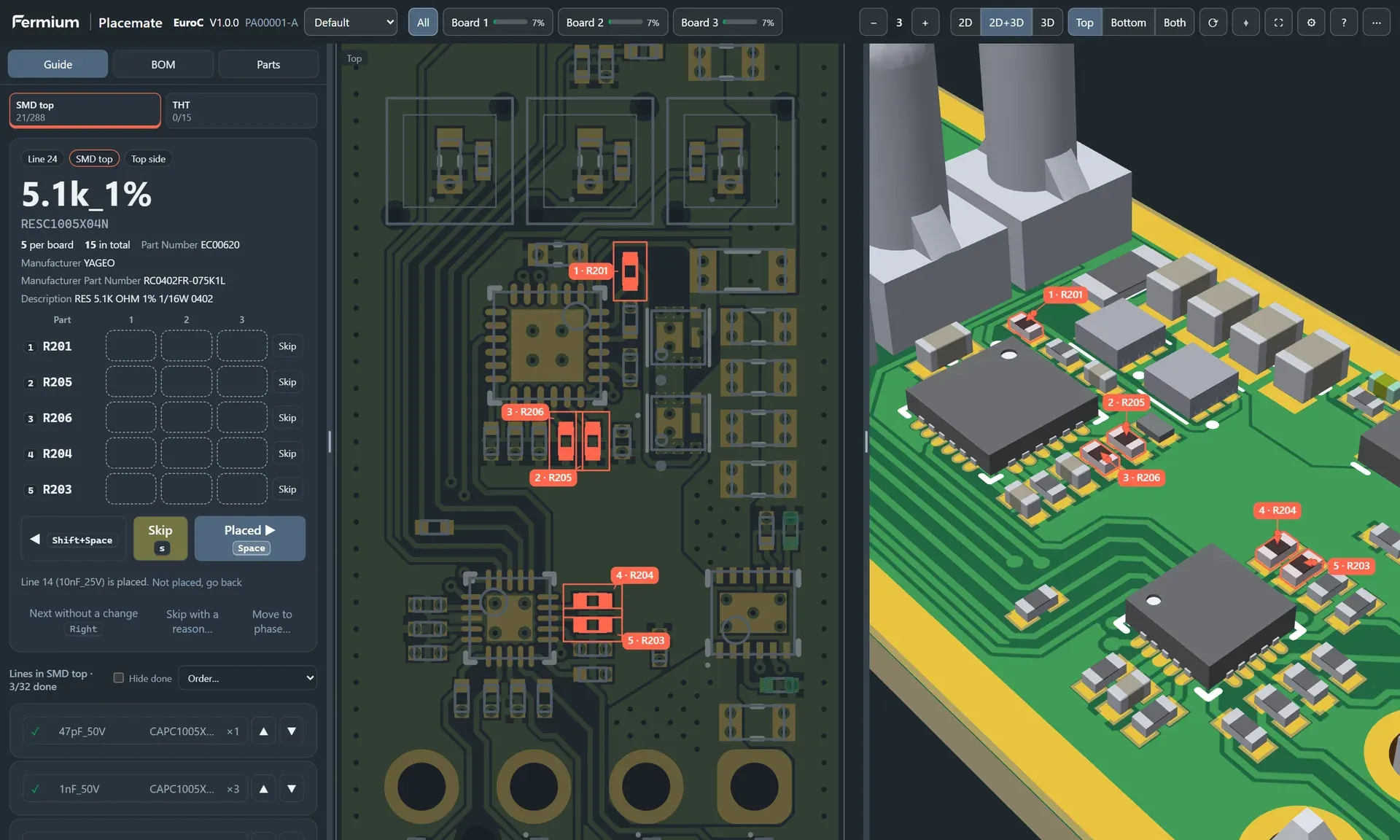Move 1nF_50V line down with arrow

292,789
